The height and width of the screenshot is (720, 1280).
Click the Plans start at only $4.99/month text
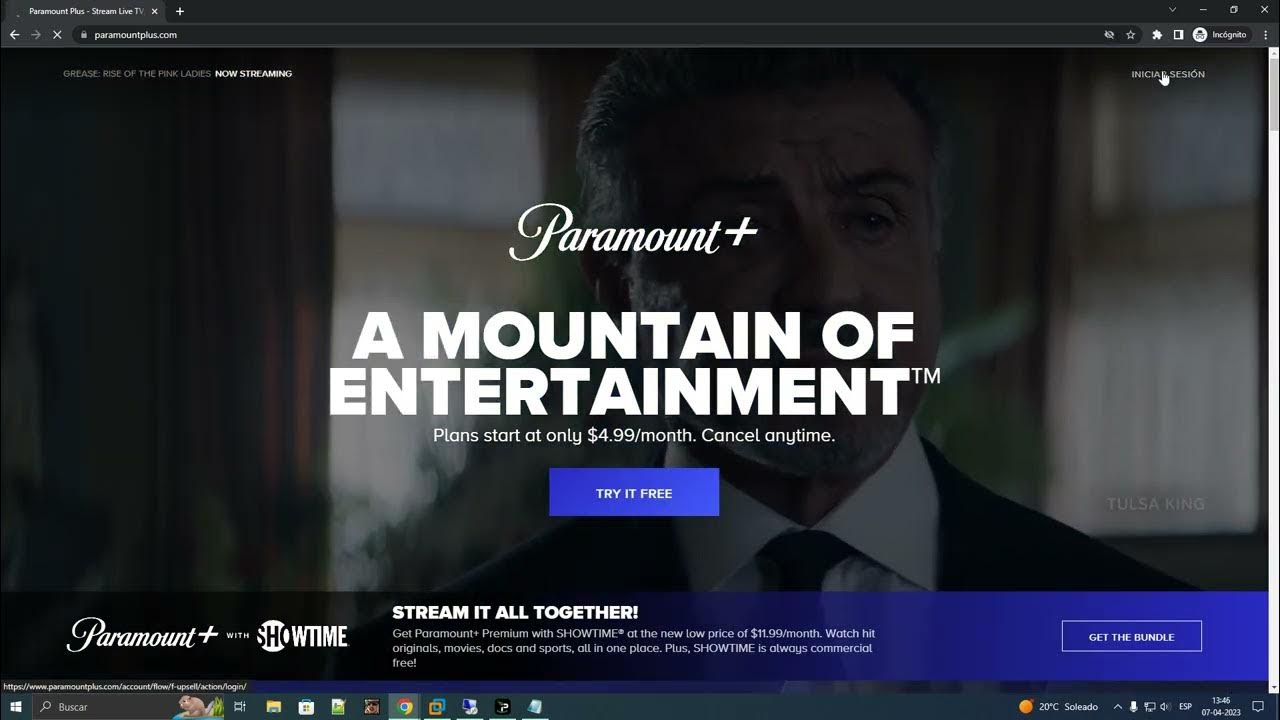pos(634,436)
